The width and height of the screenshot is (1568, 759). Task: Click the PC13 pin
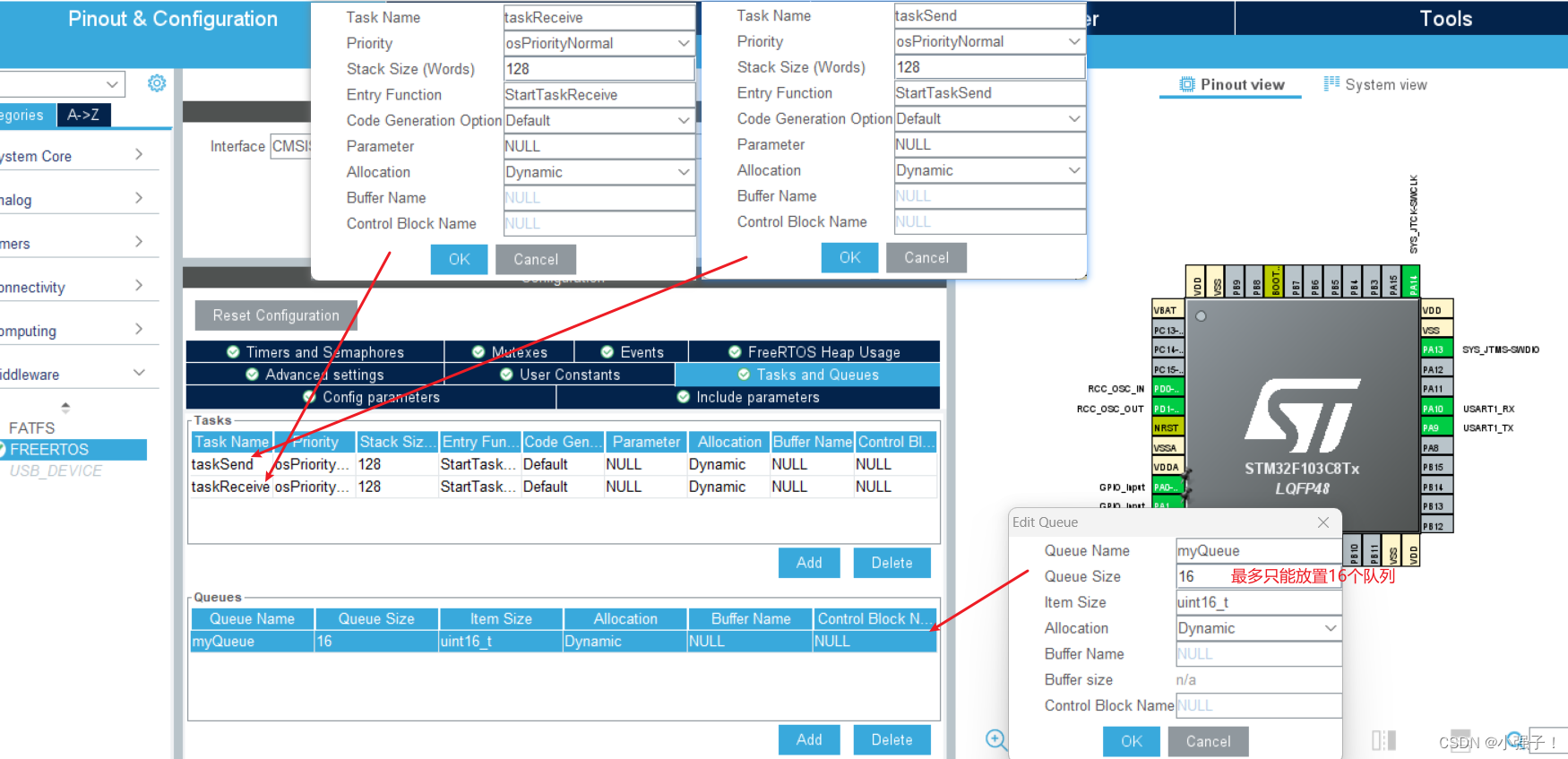(1167, 330)
